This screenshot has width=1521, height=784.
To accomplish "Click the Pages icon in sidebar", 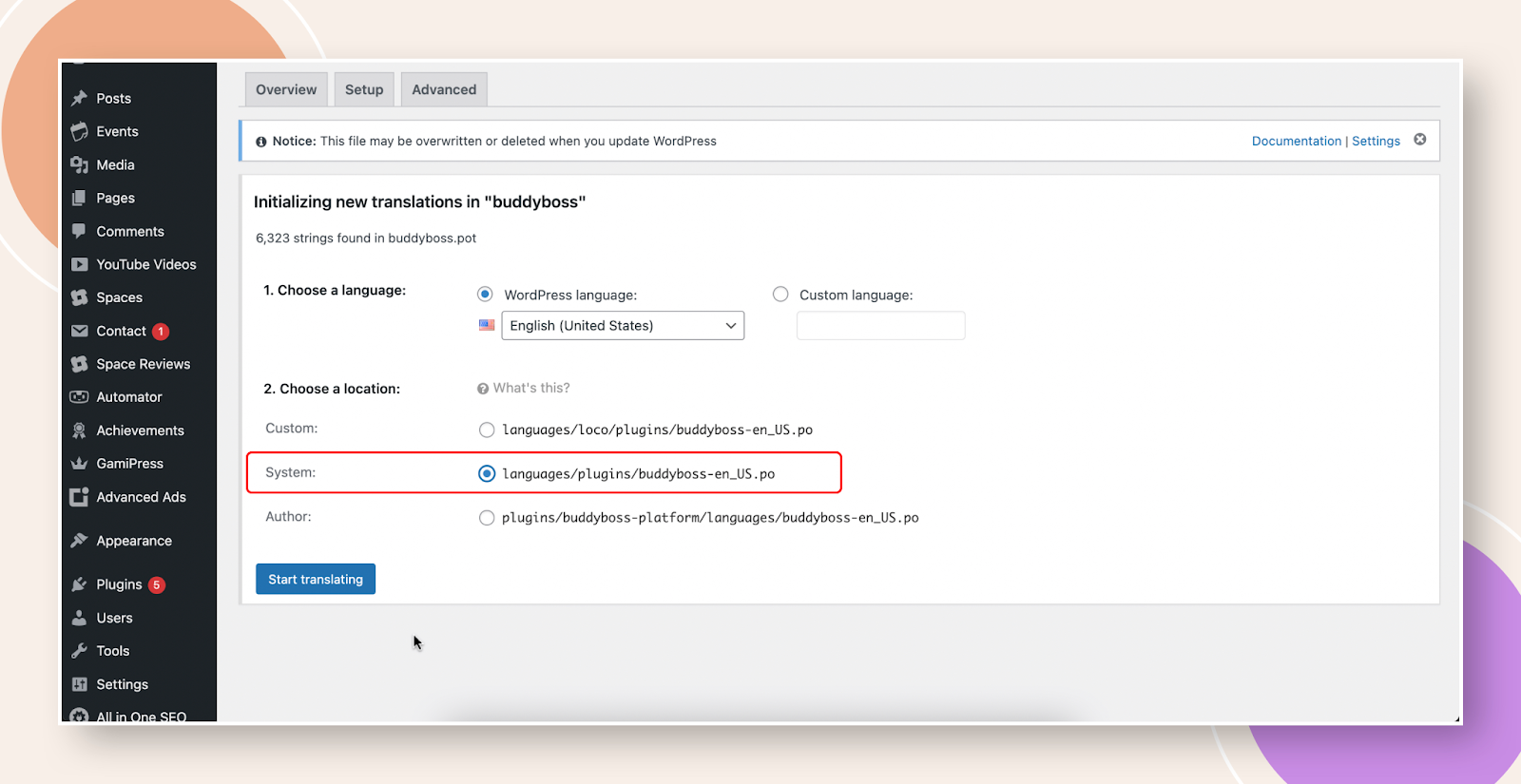I will (x=80, y=198).
